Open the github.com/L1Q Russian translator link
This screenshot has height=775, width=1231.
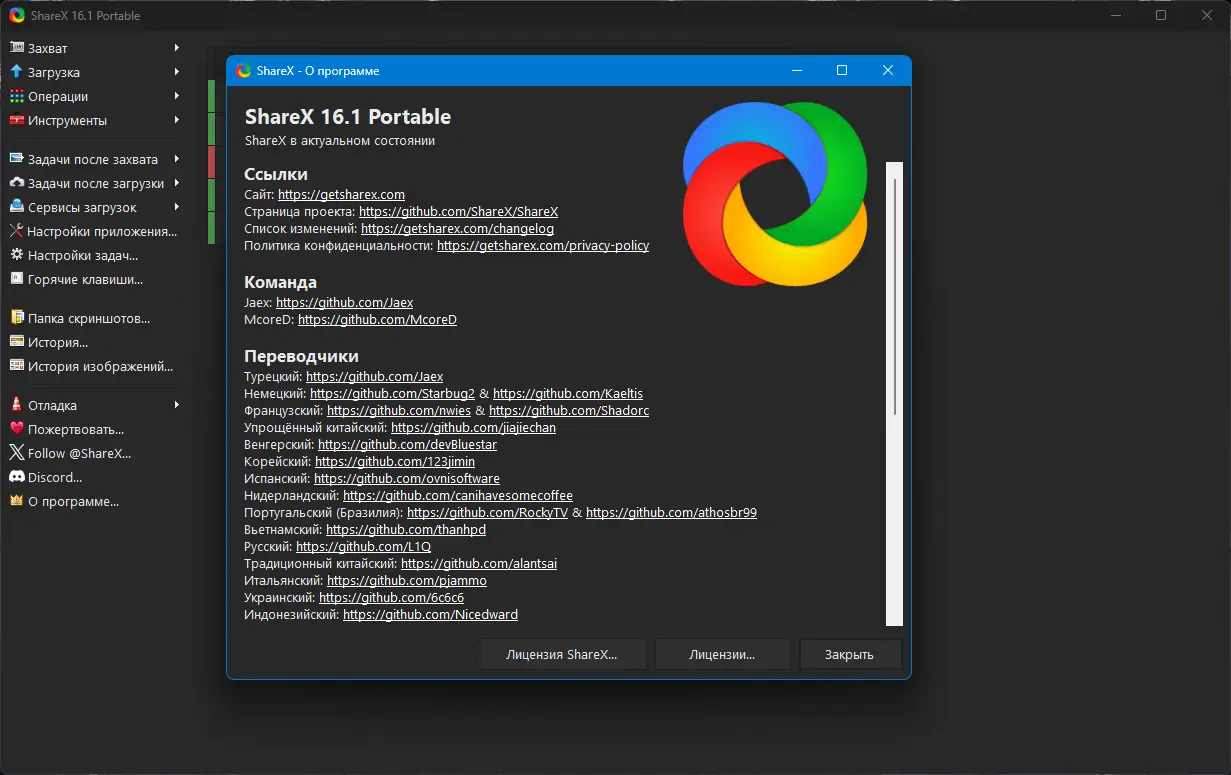pos(363,546)
